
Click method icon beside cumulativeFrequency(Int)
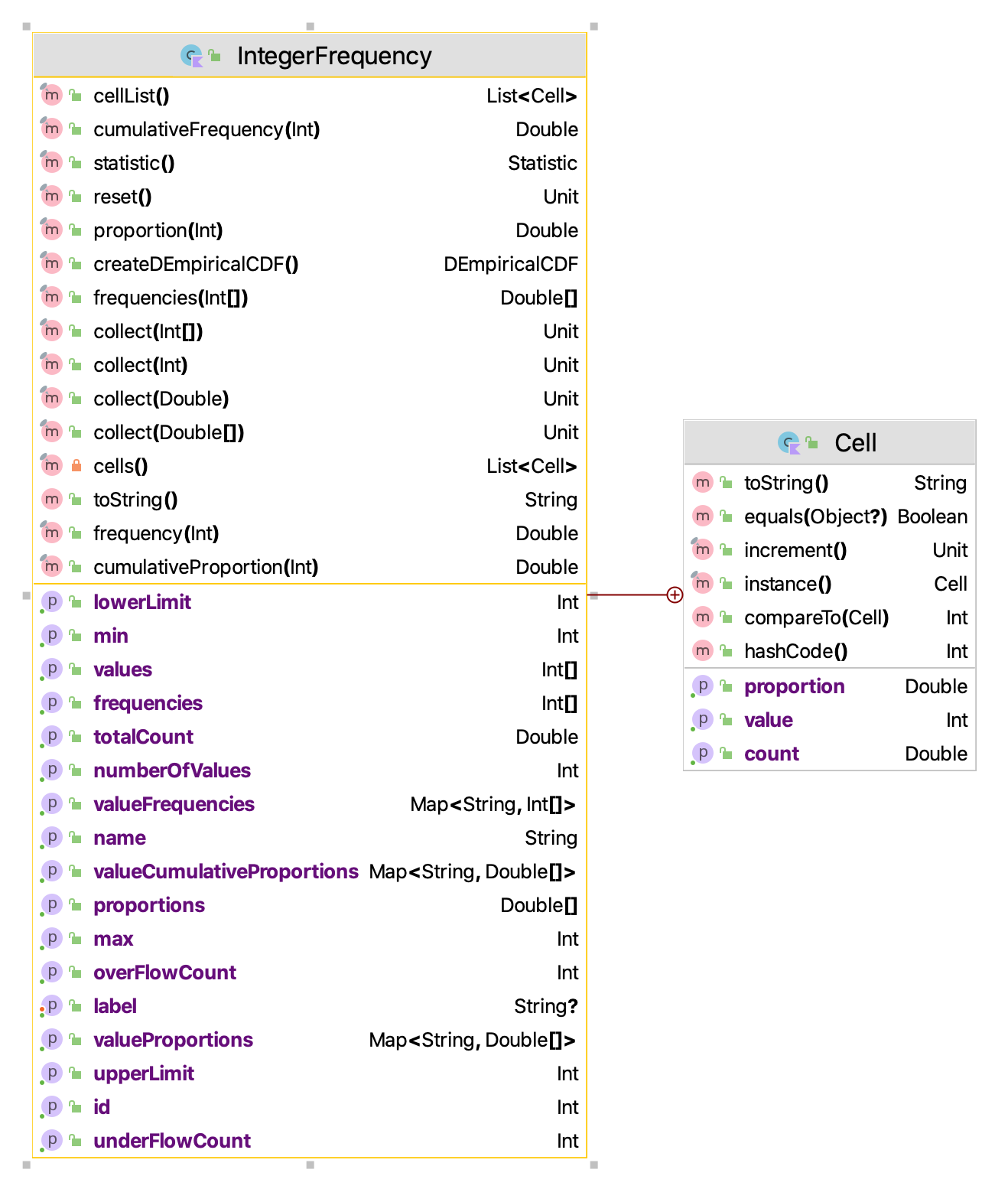51,129
